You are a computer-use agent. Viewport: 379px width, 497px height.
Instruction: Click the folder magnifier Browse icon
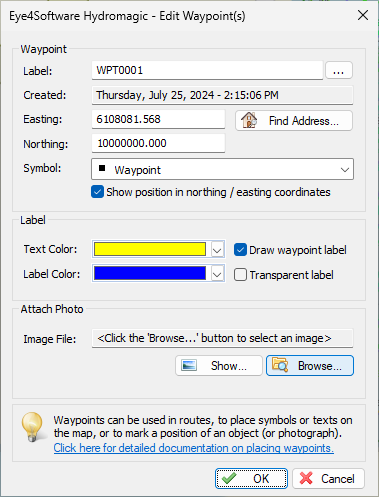(x=280, y=365)
